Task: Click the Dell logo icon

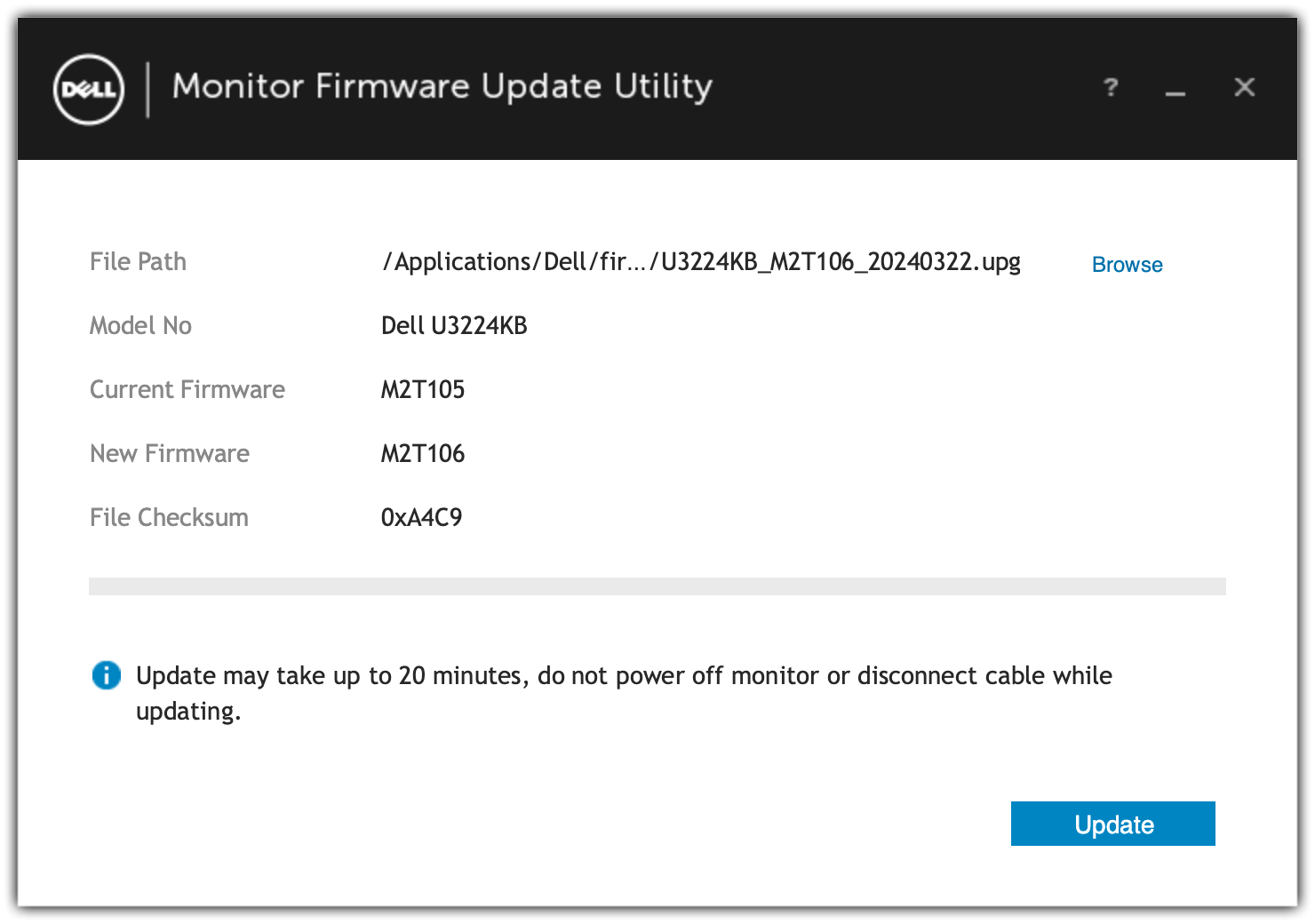Action: tap(89, 89)
